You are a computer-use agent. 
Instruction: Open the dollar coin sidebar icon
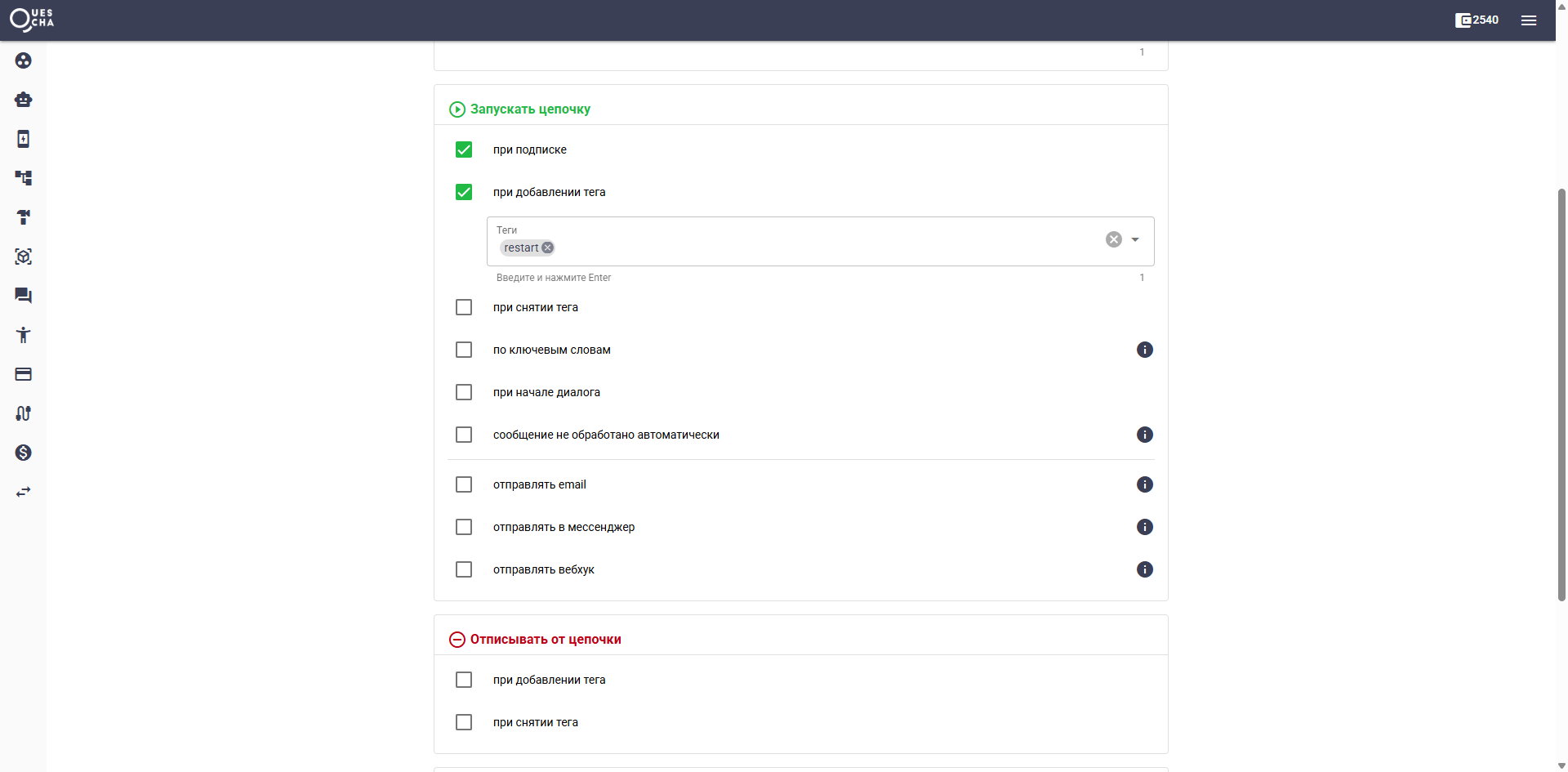tap(23, 453)
